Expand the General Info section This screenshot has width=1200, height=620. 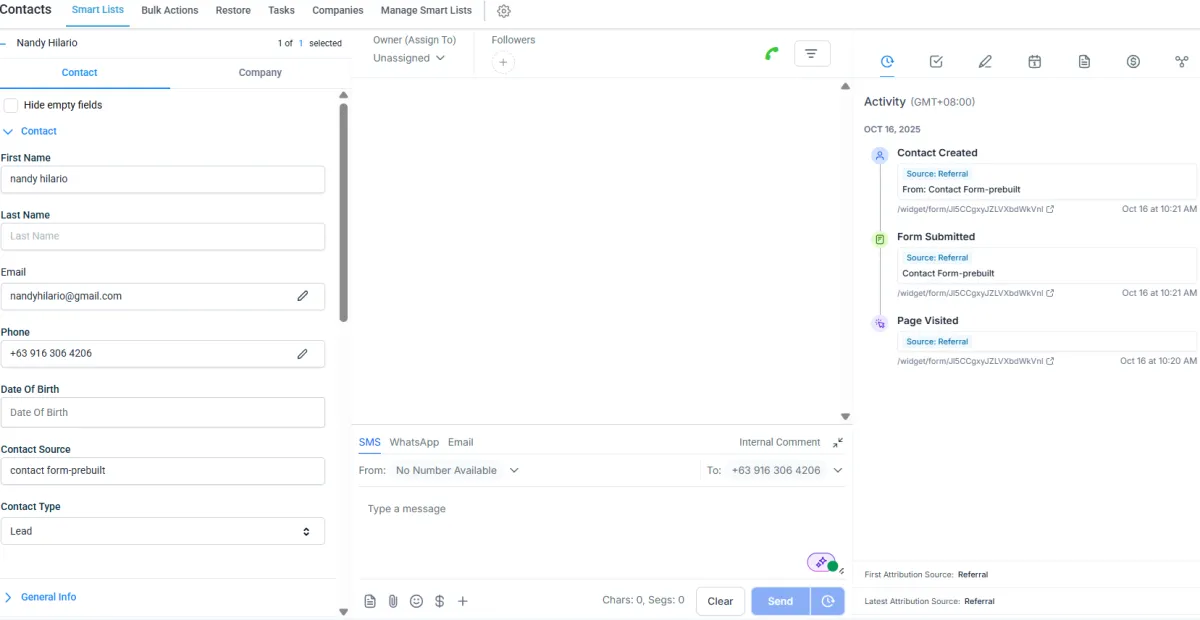(x=40, y=597)
